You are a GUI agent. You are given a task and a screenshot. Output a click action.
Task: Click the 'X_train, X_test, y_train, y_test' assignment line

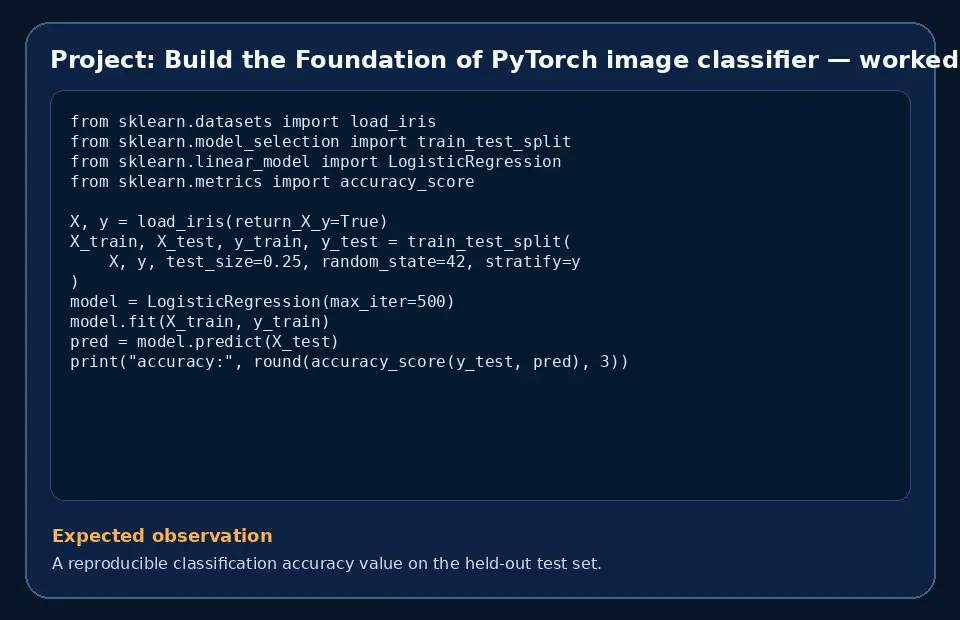pos(320,242)
